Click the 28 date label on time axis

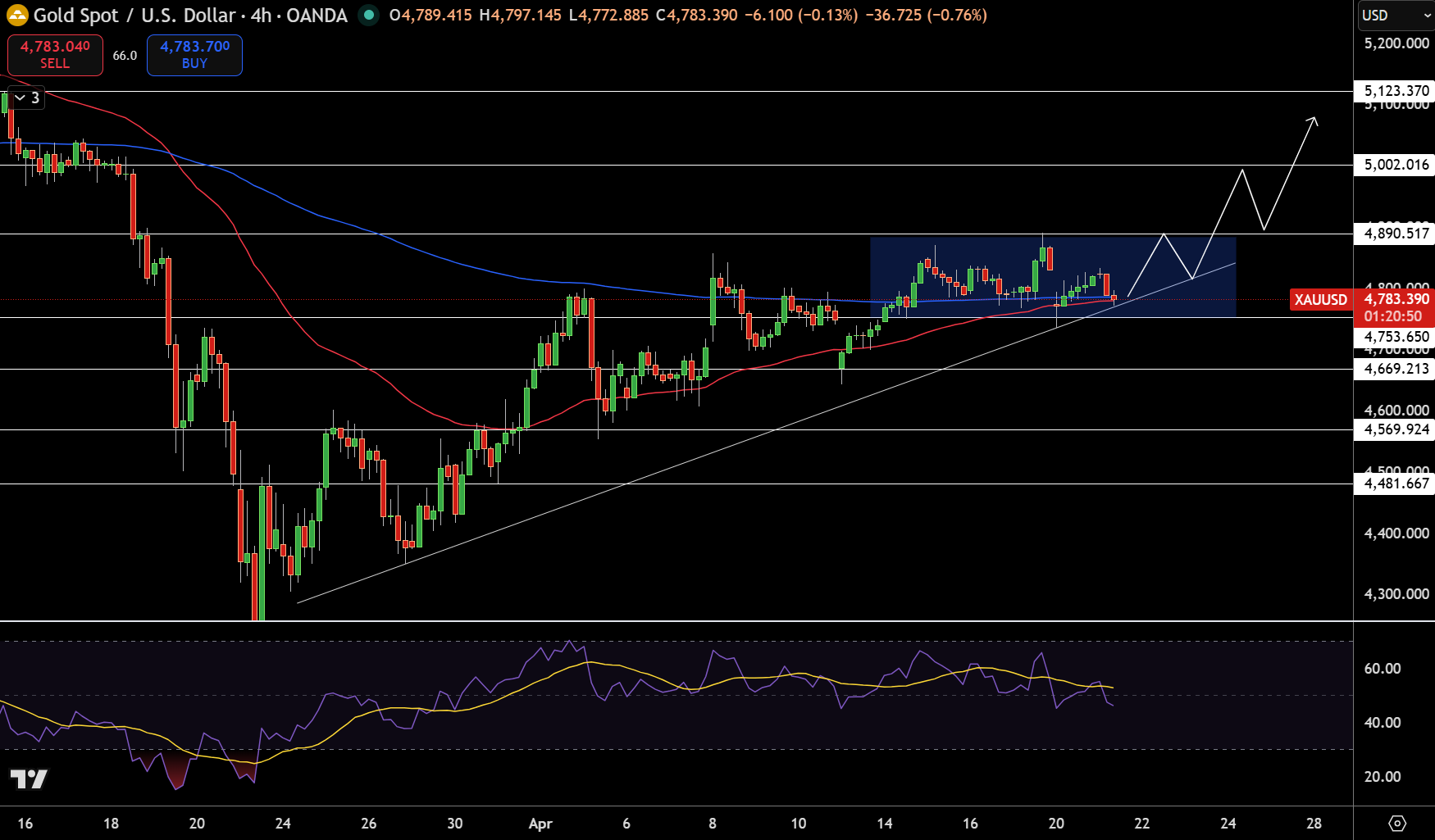point(1314,824)
